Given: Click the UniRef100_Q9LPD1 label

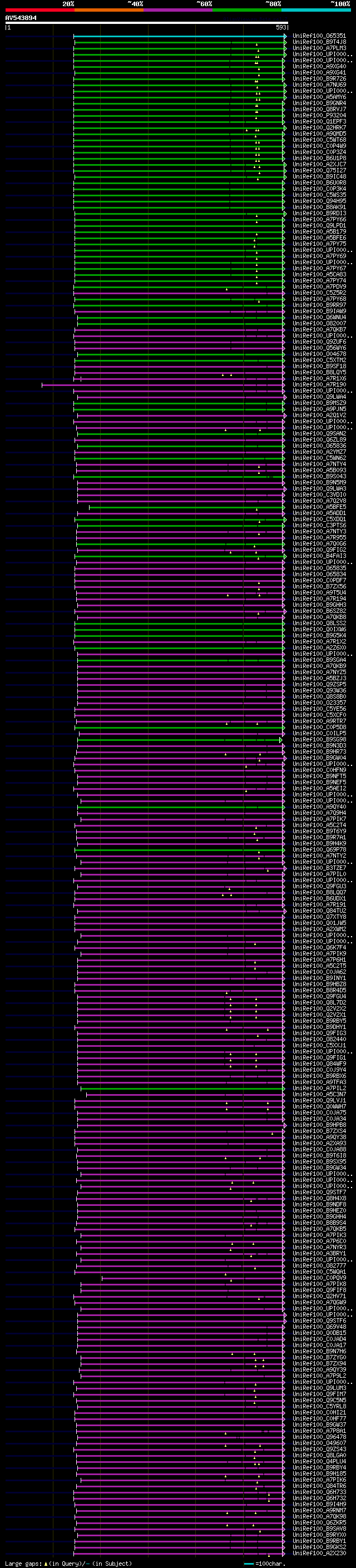Looking at the screenshot, I should tap(319, 226).
